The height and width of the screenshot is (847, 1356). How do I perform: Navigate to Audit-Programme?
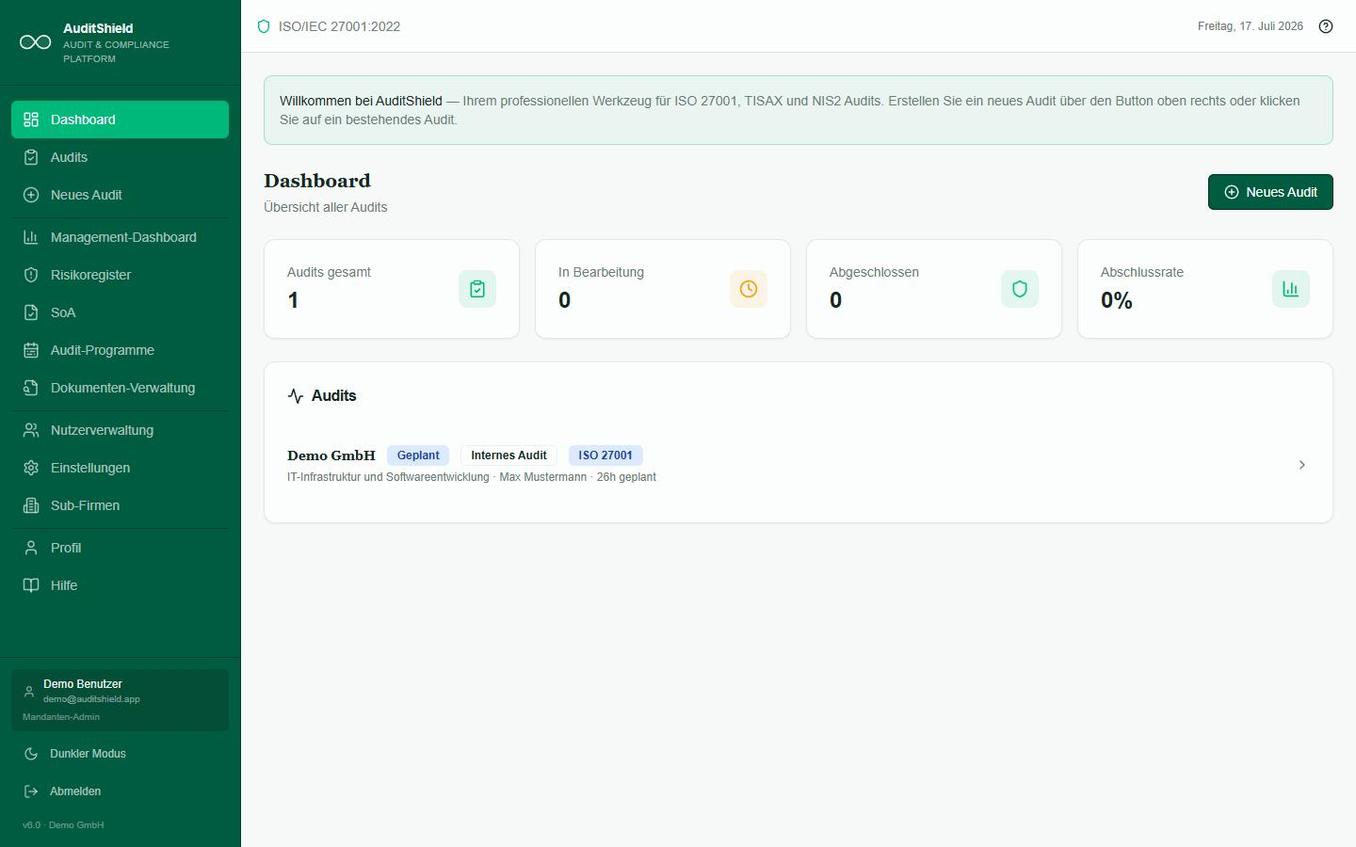click(120, 350)
